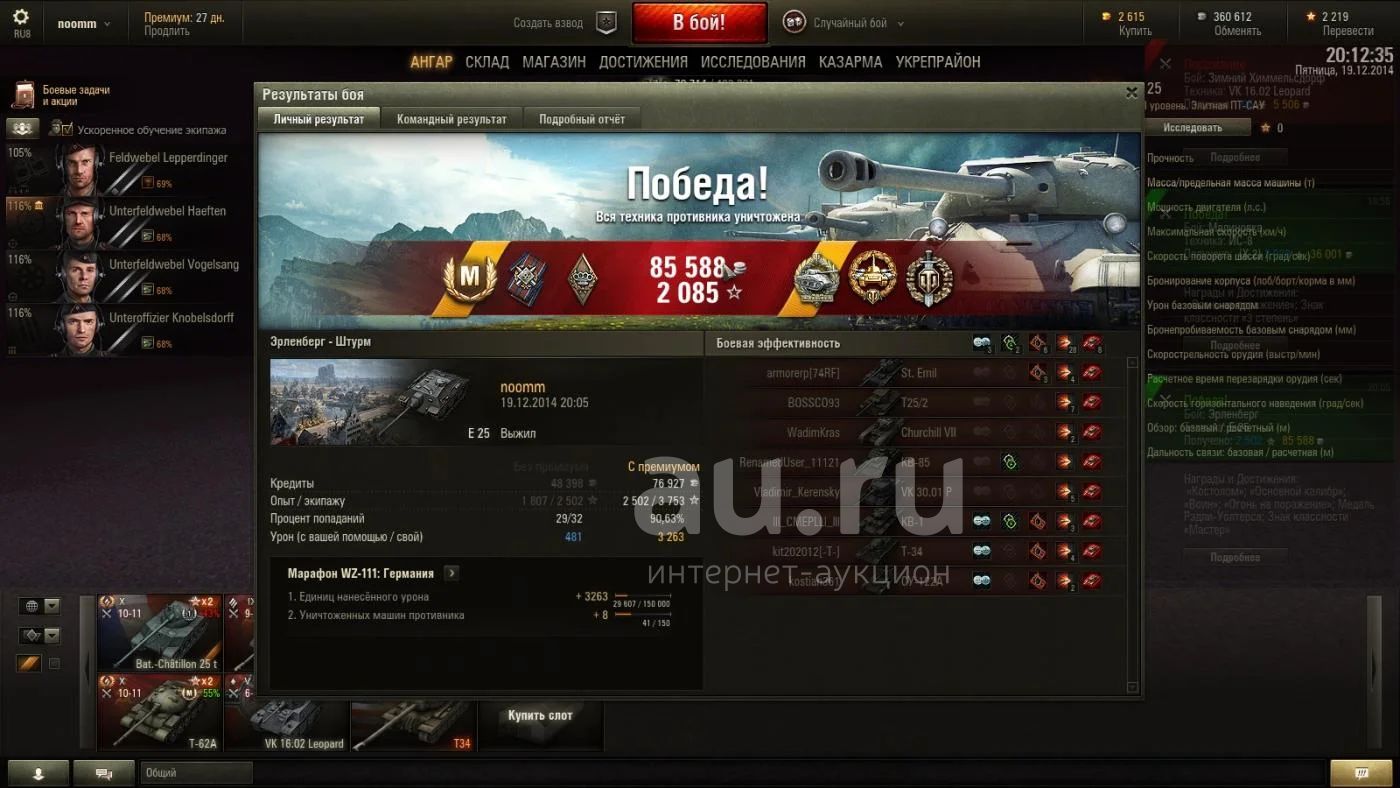The image size is (1400, 788).
Task: Click the red Battle button
Action: tap(699, 23)
